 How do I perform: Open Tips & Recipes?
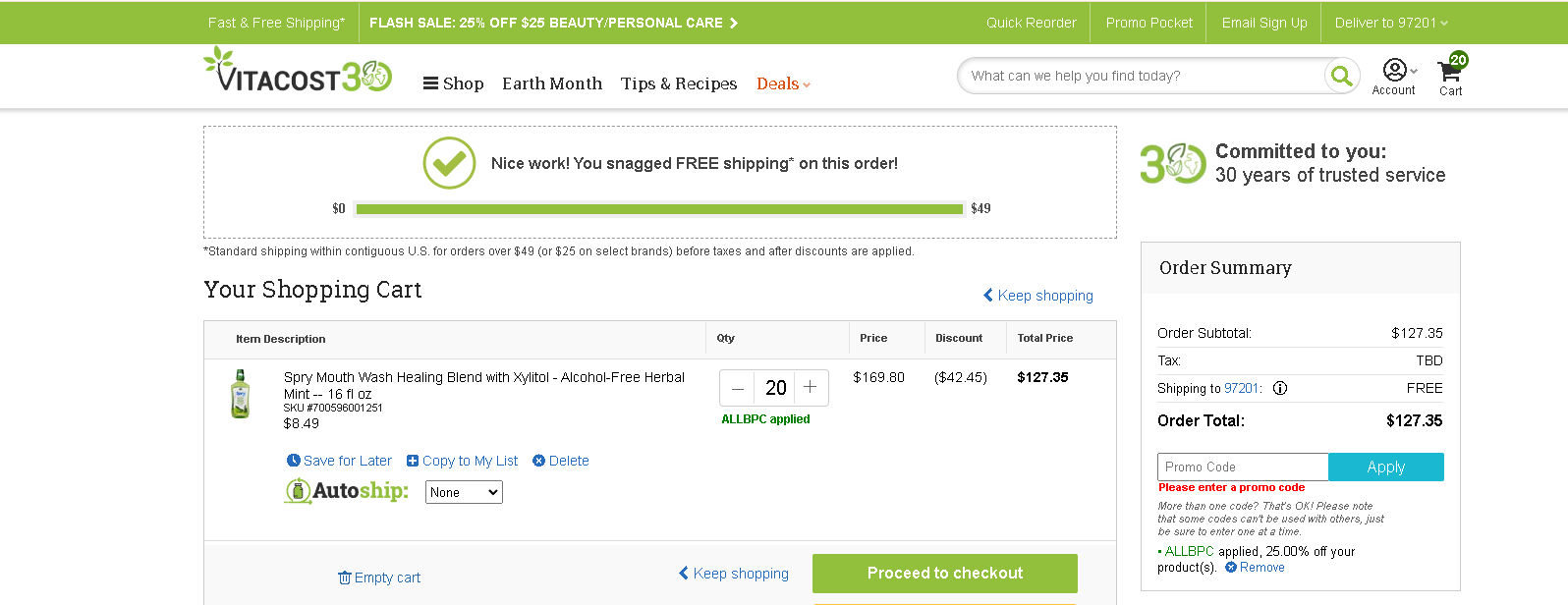[679, 83]
